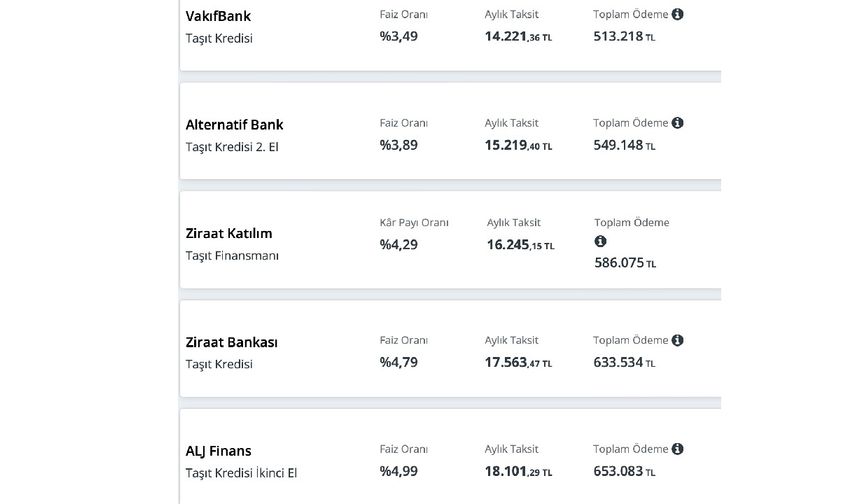Select the Taşıt Kredisi İkinci El product
This screenshot has height=504, width=860.
pyautogui.click(x=241, y=473)
